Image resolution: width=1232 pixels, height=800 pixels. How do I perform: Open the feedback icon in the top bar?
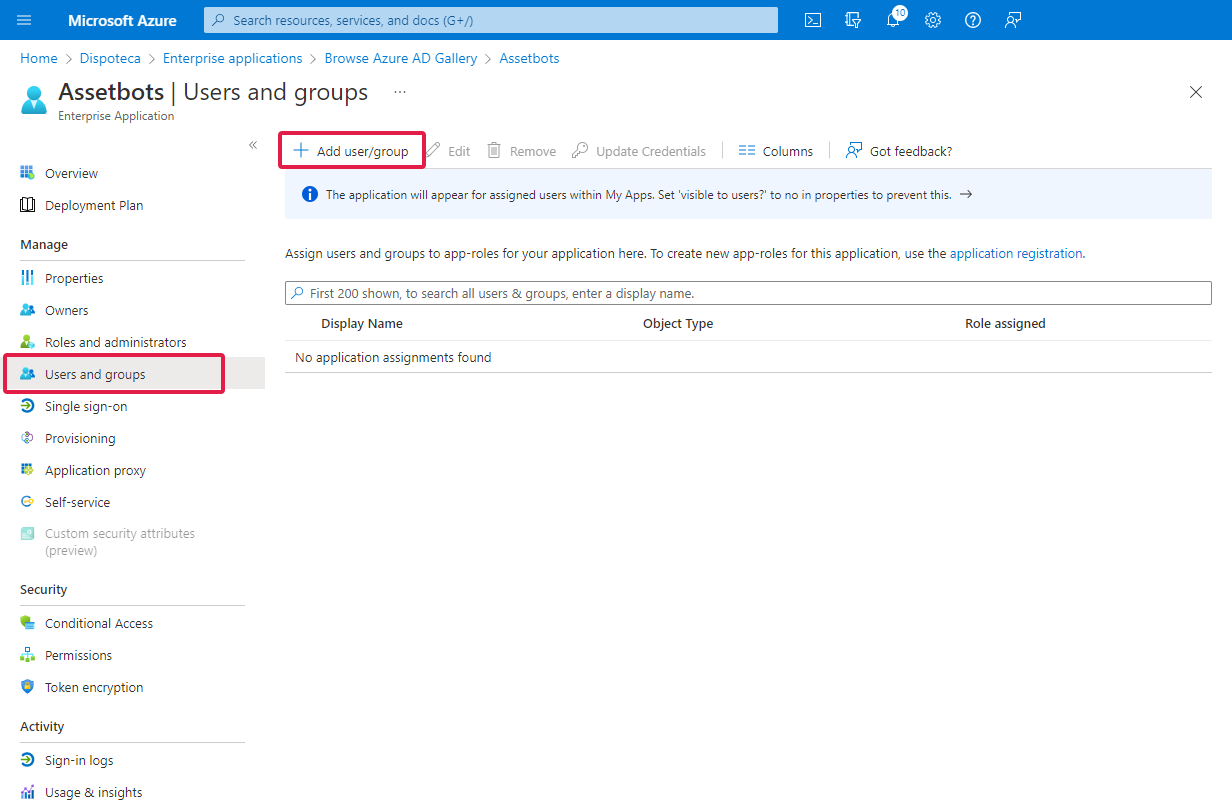pos(1013,20)
